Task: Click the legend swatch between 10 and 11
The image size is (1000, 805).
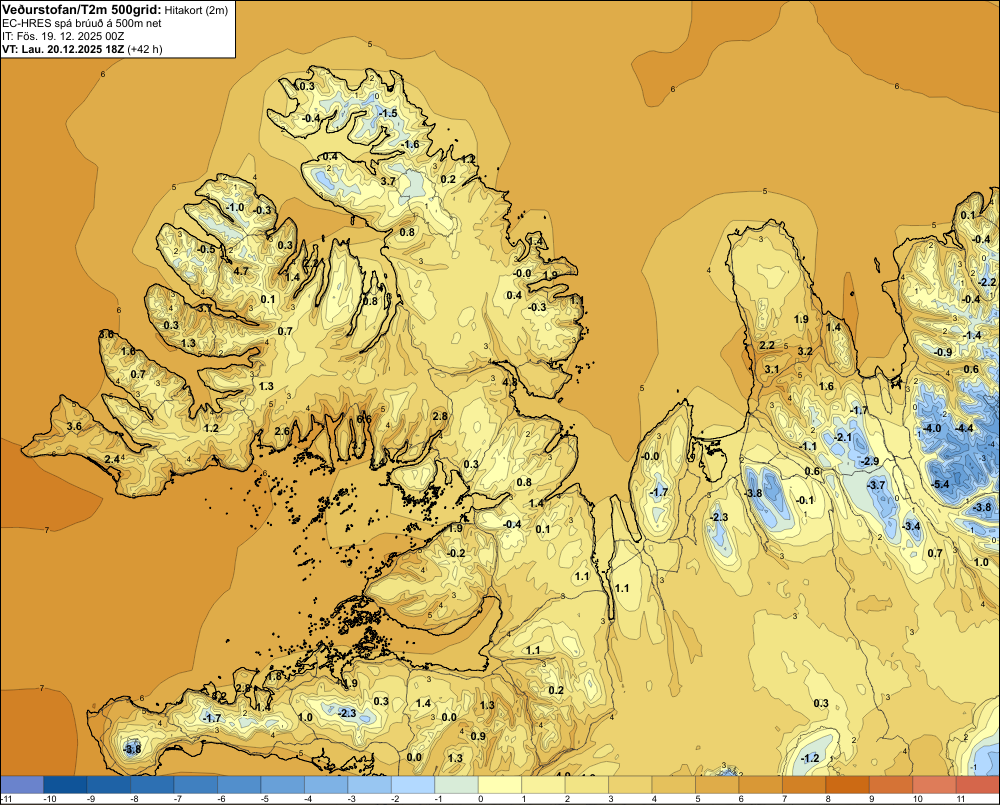Action: (934, 784)
